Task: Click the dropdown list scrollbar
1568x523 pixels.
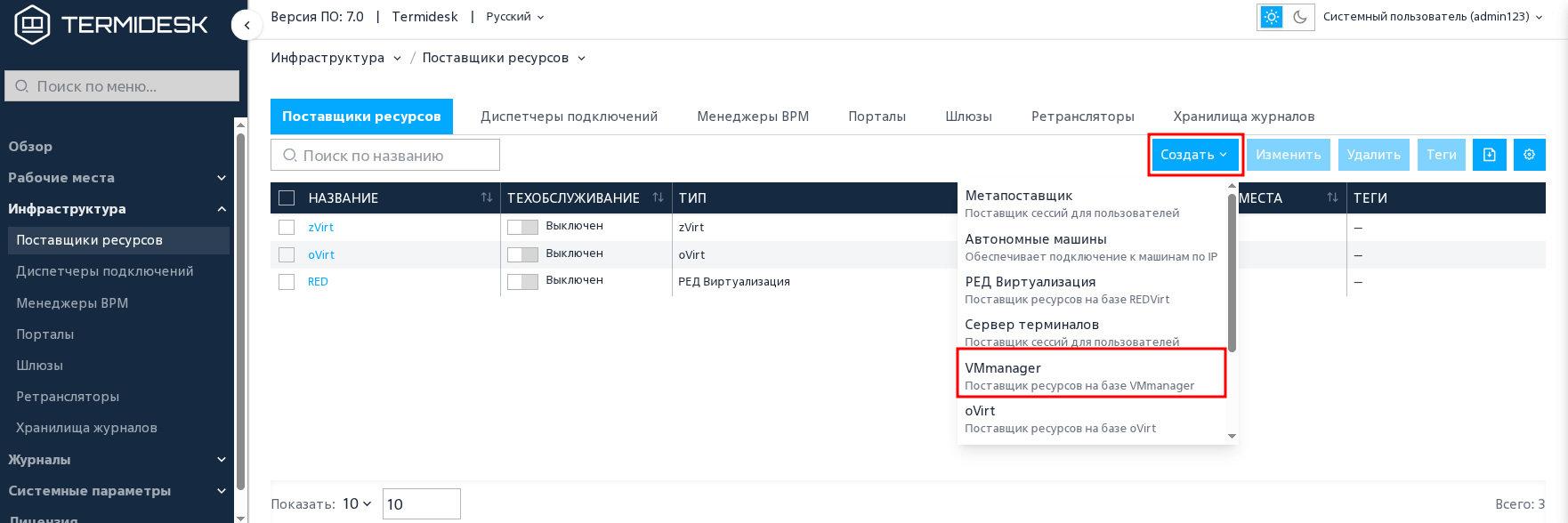Action: [1232, 271]
